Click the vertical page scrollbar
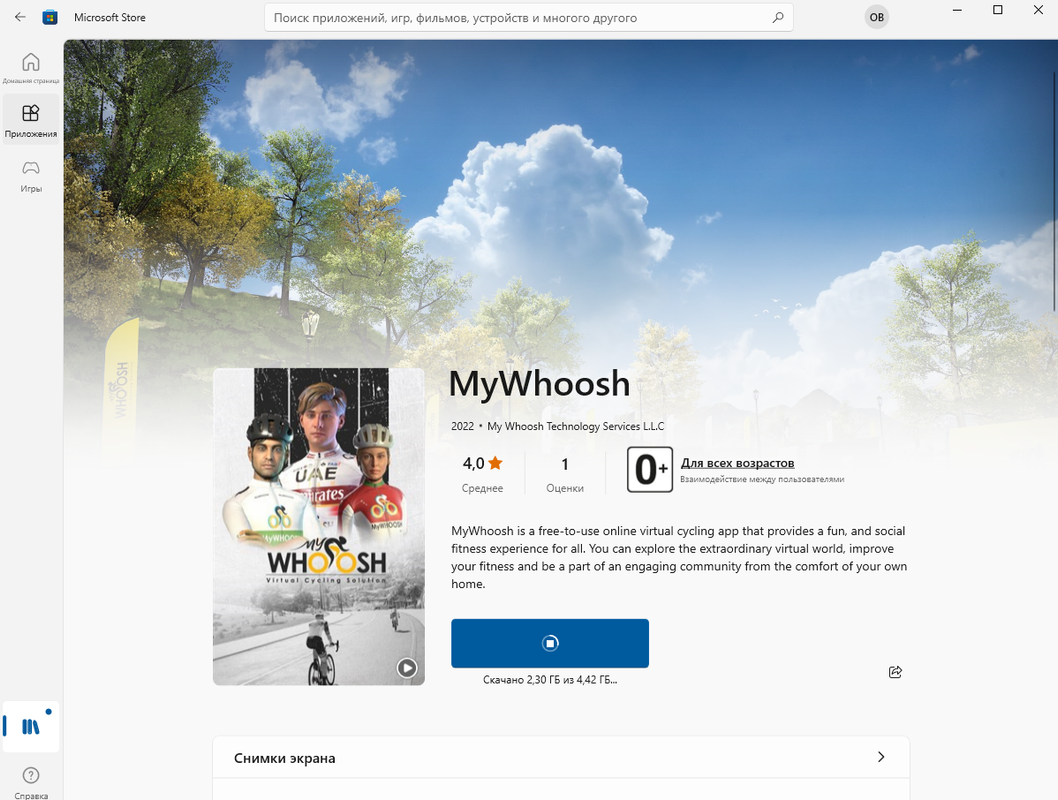 [1055, 189]
